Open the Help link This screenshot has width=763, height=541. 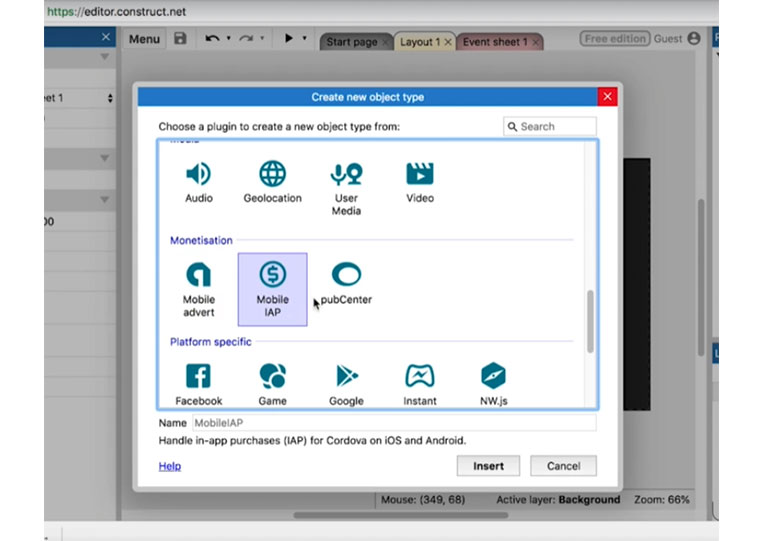point(170,466)
